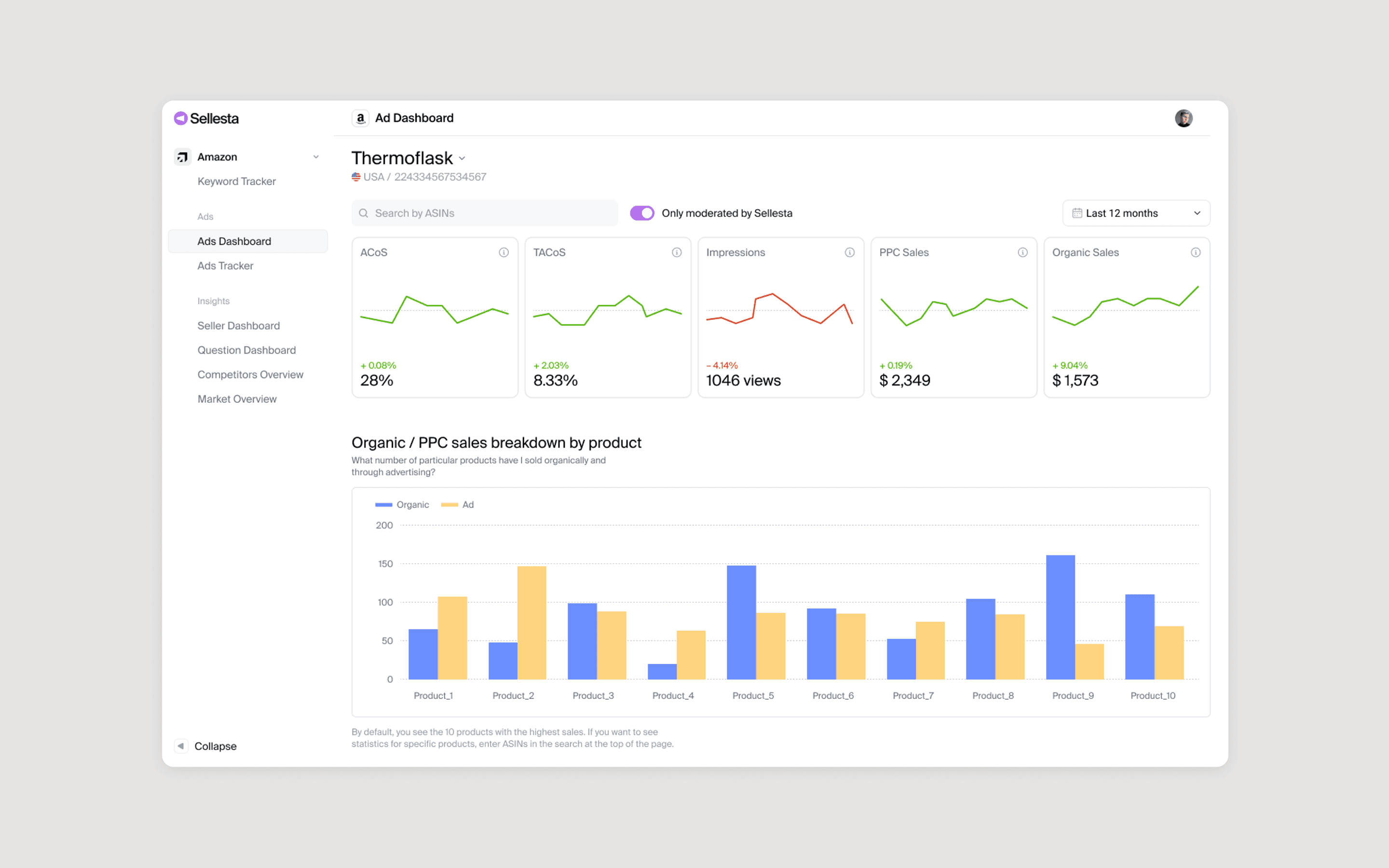Image resolution: width=1389 pixels, height=868 pixels.
Task: Click the ACoS info icon
Action: [x=504, y=253]
